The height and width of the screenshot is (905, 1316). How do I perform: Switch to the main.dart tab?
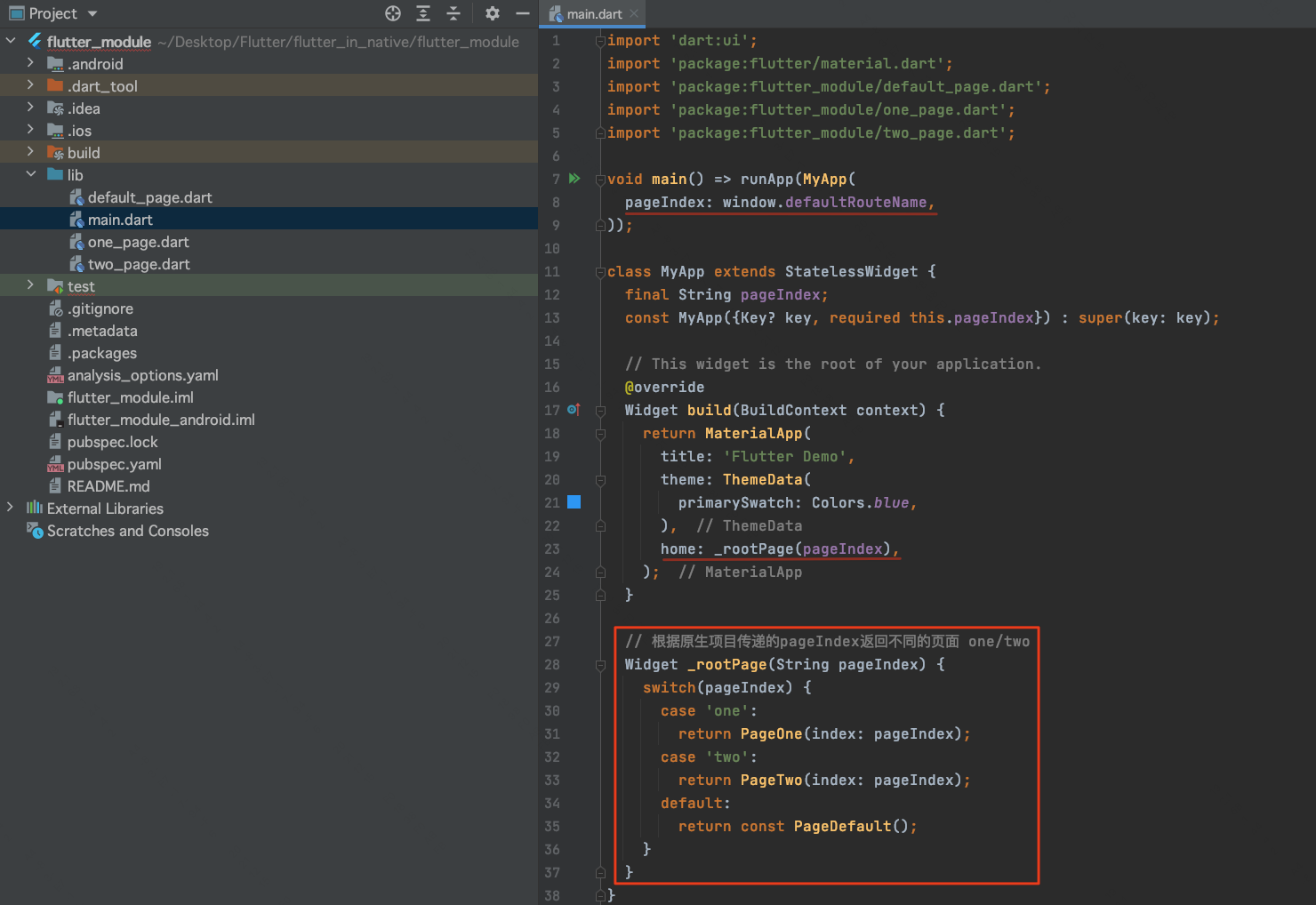(x=593, y=14)
